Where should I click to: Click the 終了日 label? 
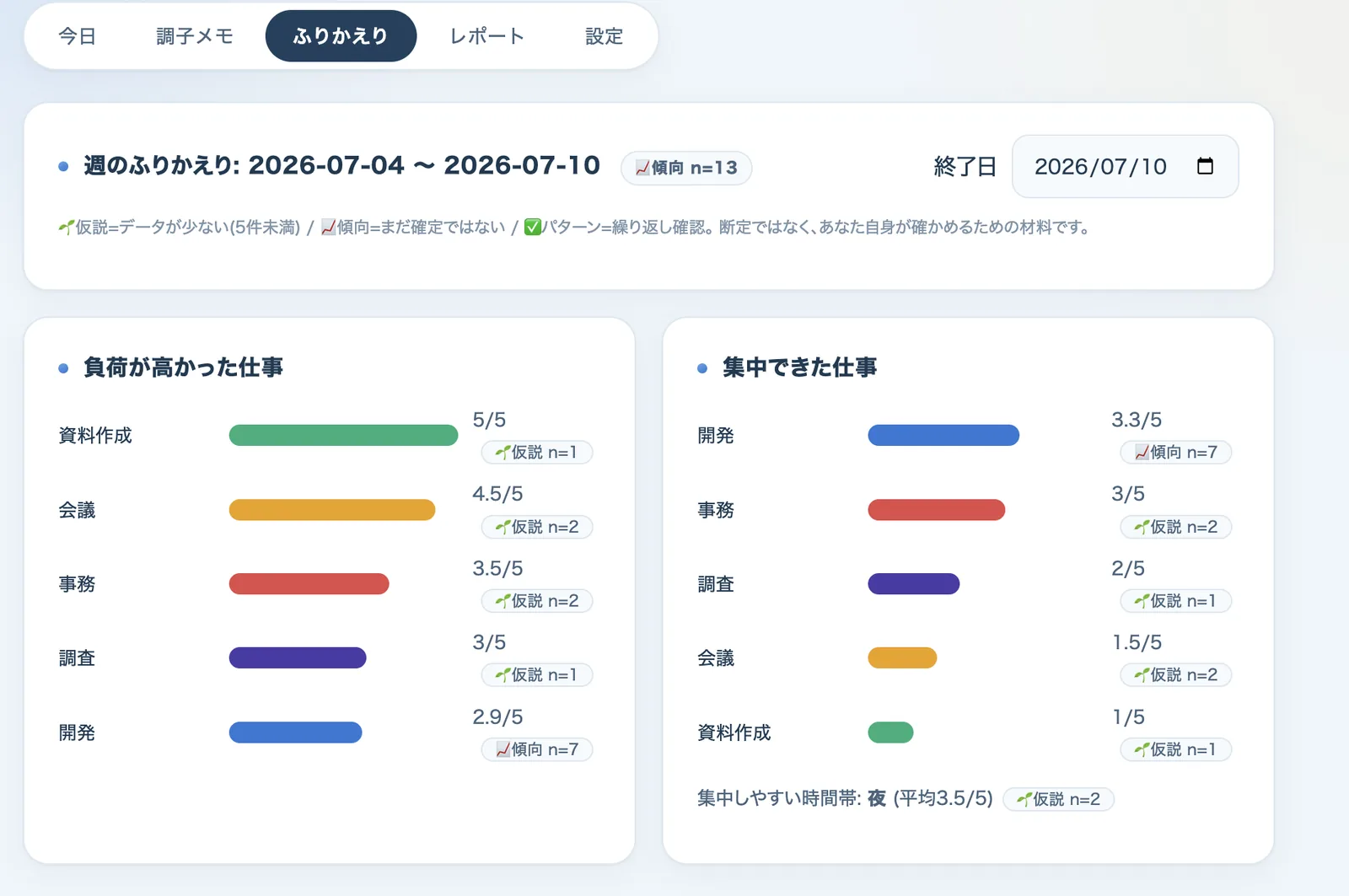click(965, 166)
